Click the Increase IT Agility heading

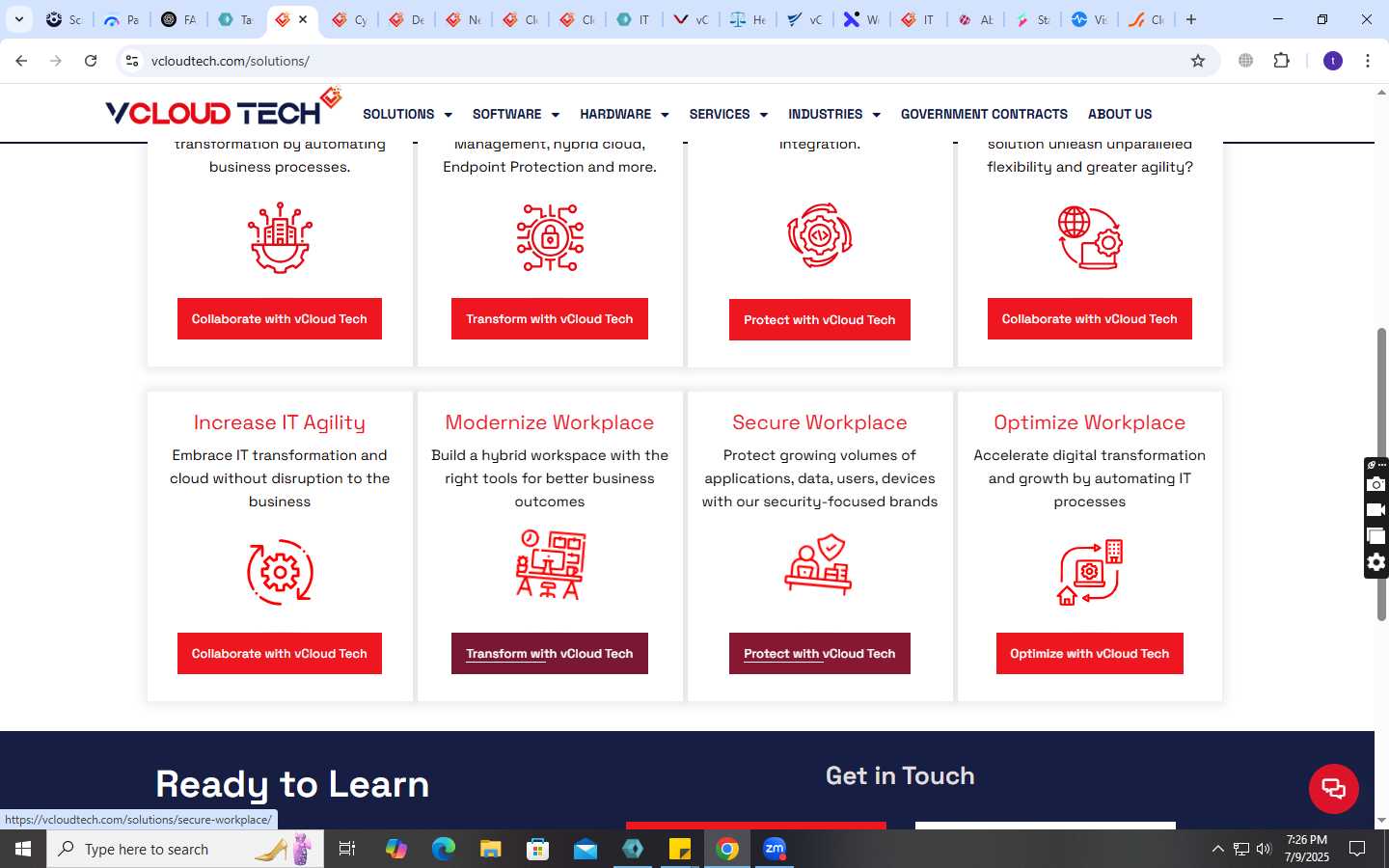point(280,422)
